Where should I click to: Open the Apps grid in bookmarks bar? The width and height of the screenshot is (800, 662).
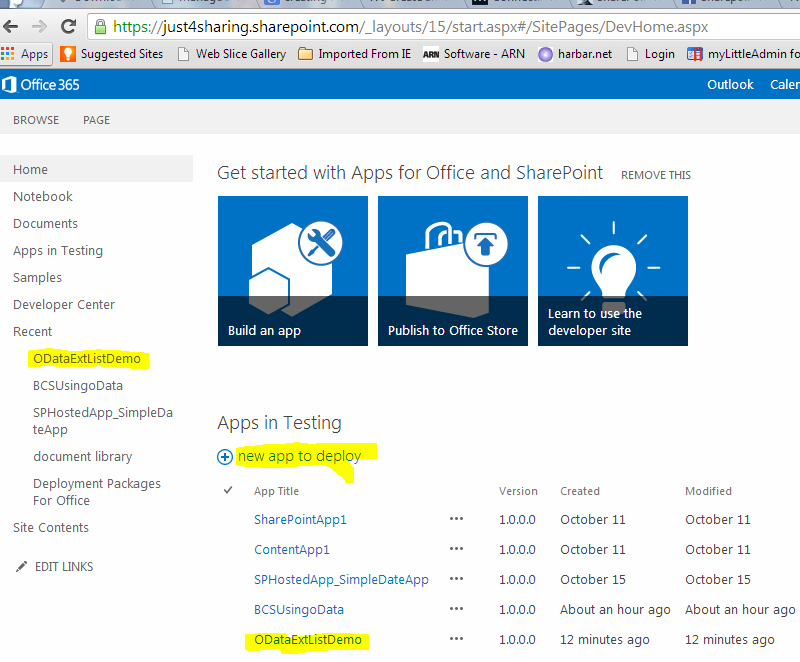26,54
